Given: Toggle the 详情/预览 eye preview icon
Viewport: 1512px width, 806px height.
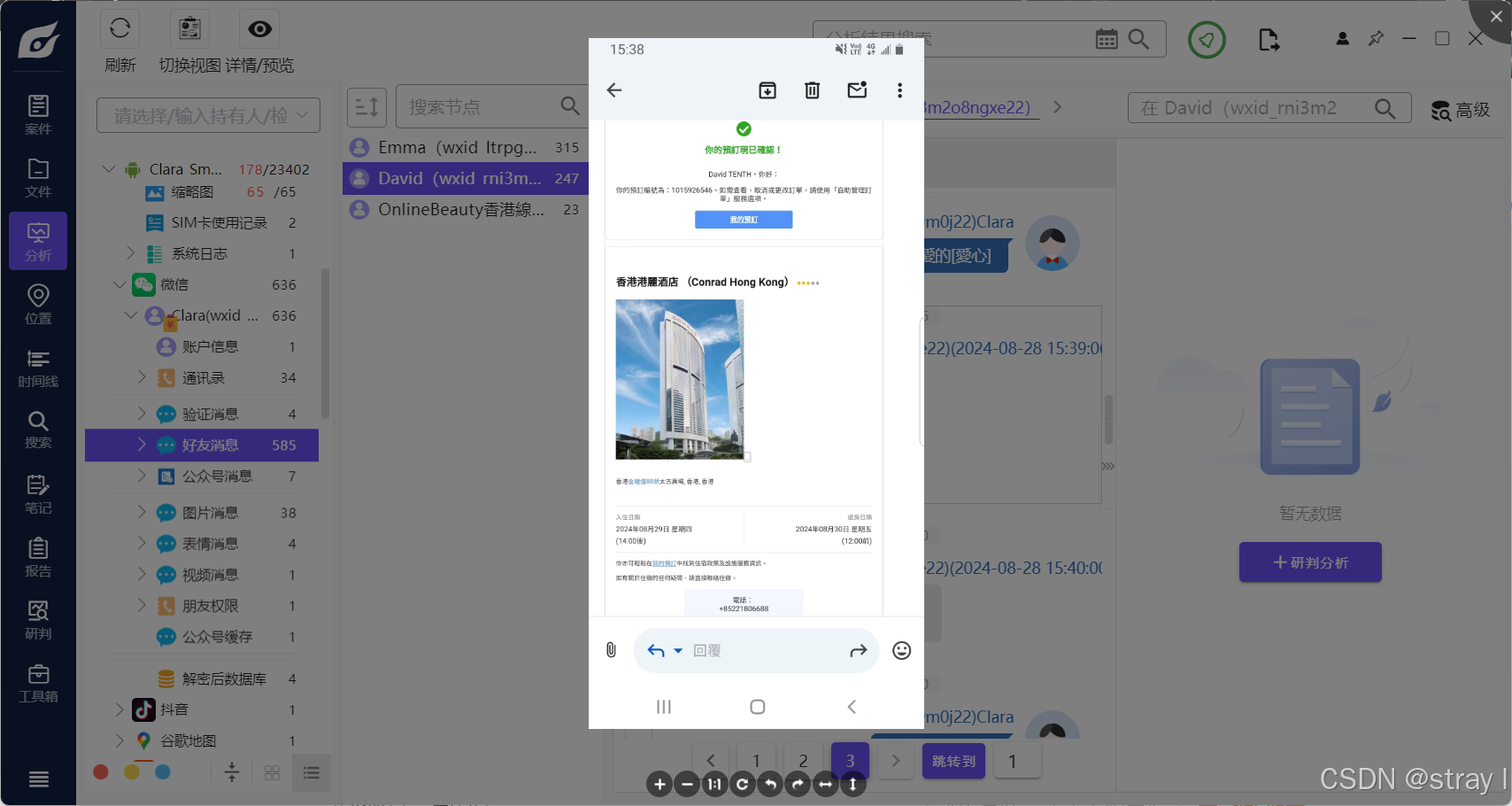Looking at the screenshot, I should (x=259, y=29).
